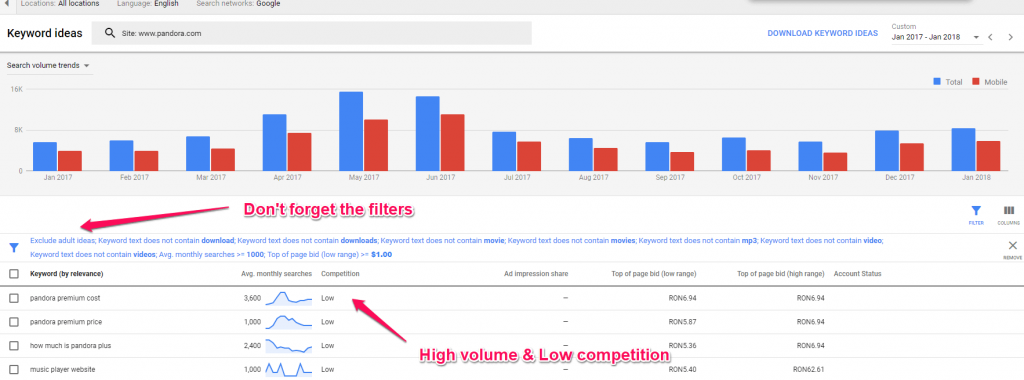Click trend sparkline for music player website

(288, 370)
